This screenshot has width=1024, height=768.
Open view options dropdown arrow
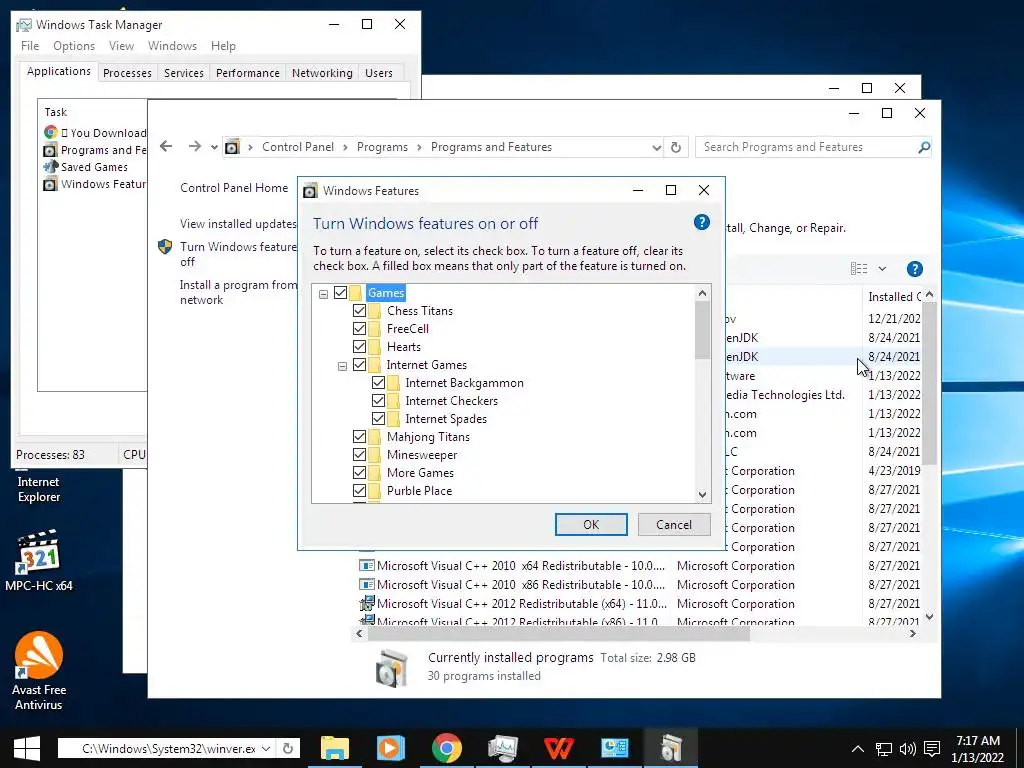coord(882,269)
